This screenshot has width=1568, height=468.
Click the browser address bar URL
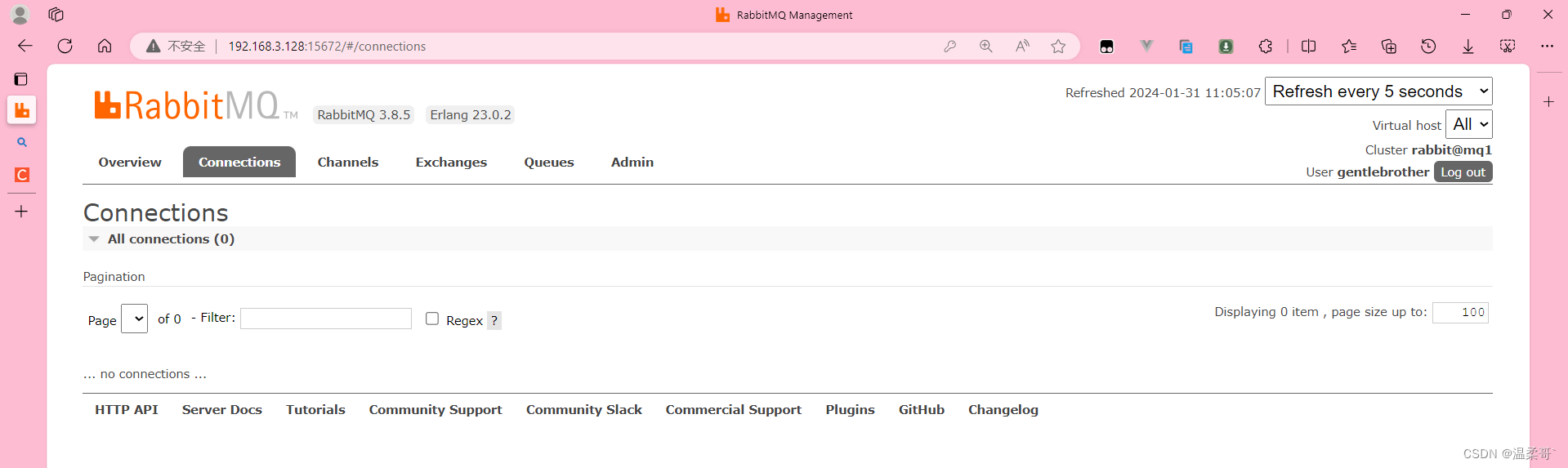click(x=327, y=47)
